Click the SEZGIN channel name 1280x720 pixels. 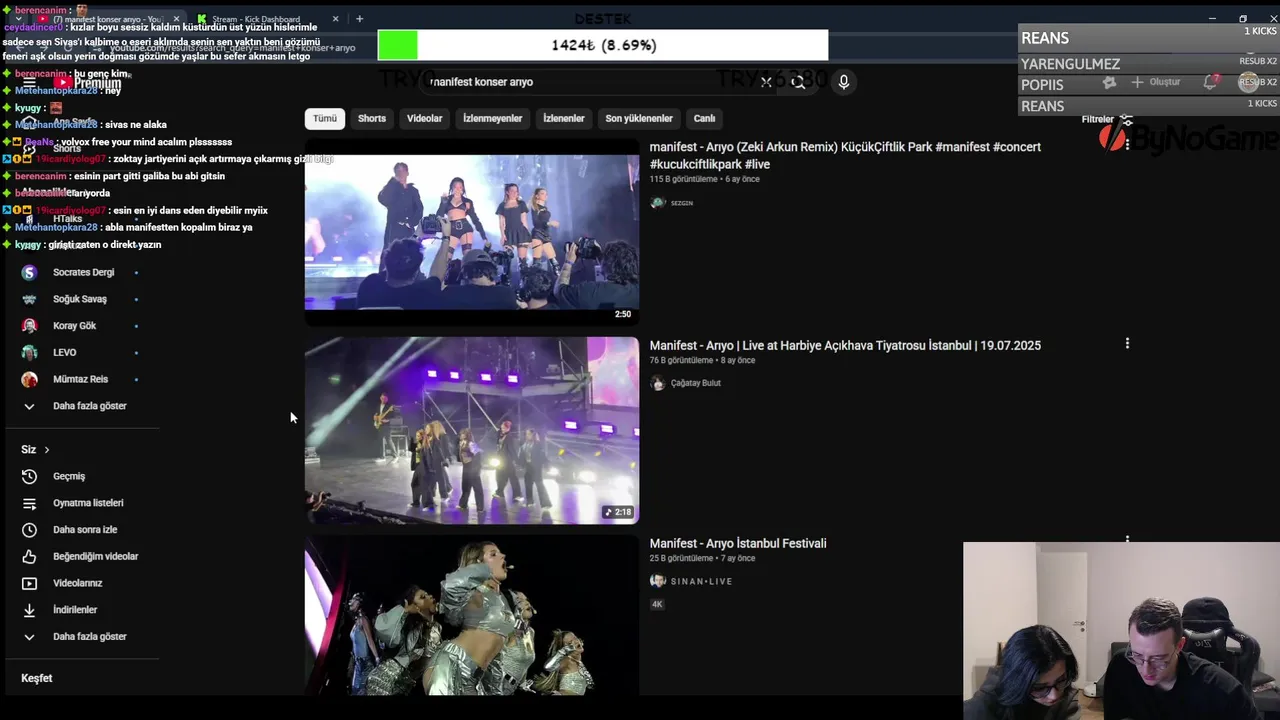682,203
